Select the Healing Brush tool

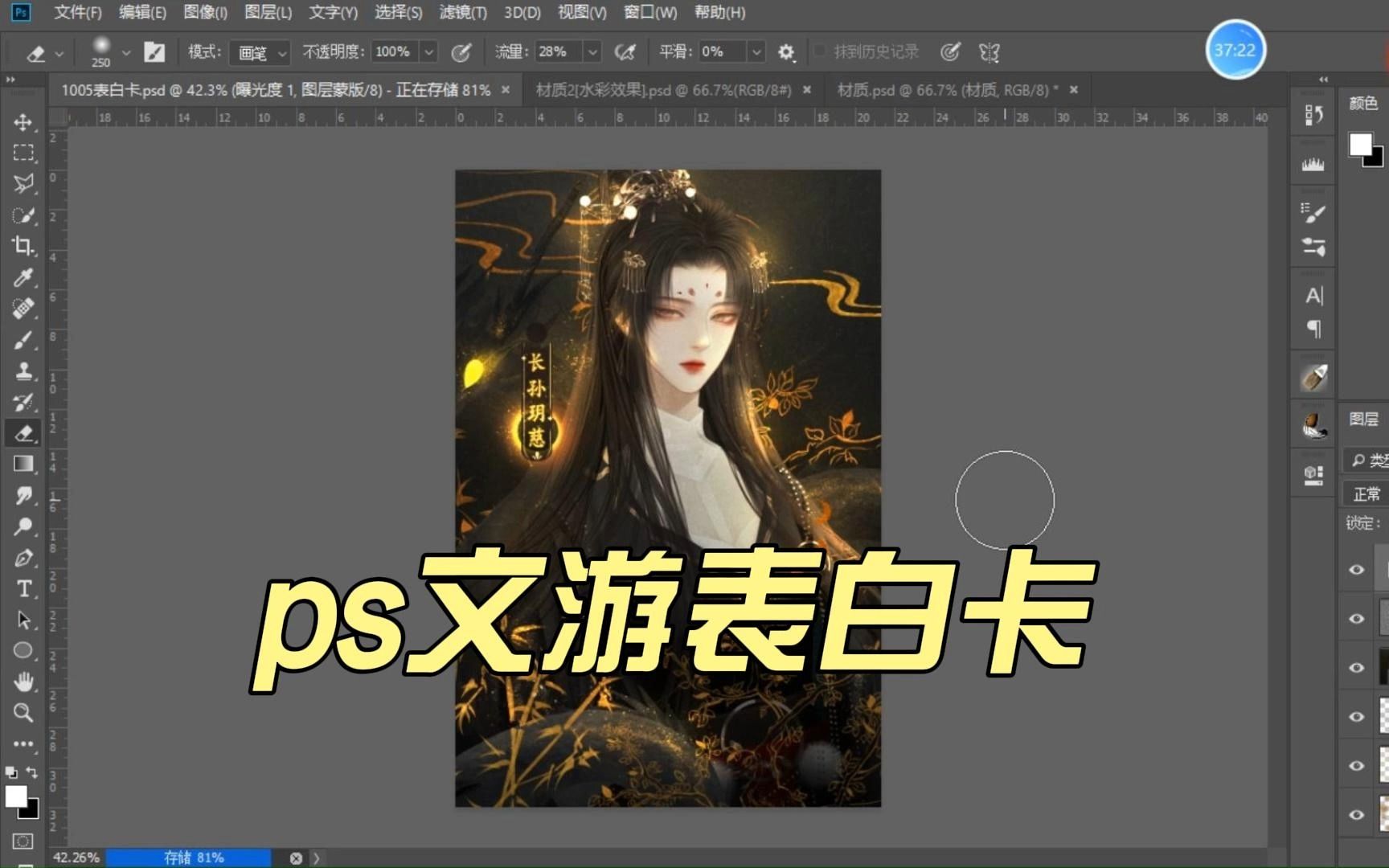(x=23, y=309)
